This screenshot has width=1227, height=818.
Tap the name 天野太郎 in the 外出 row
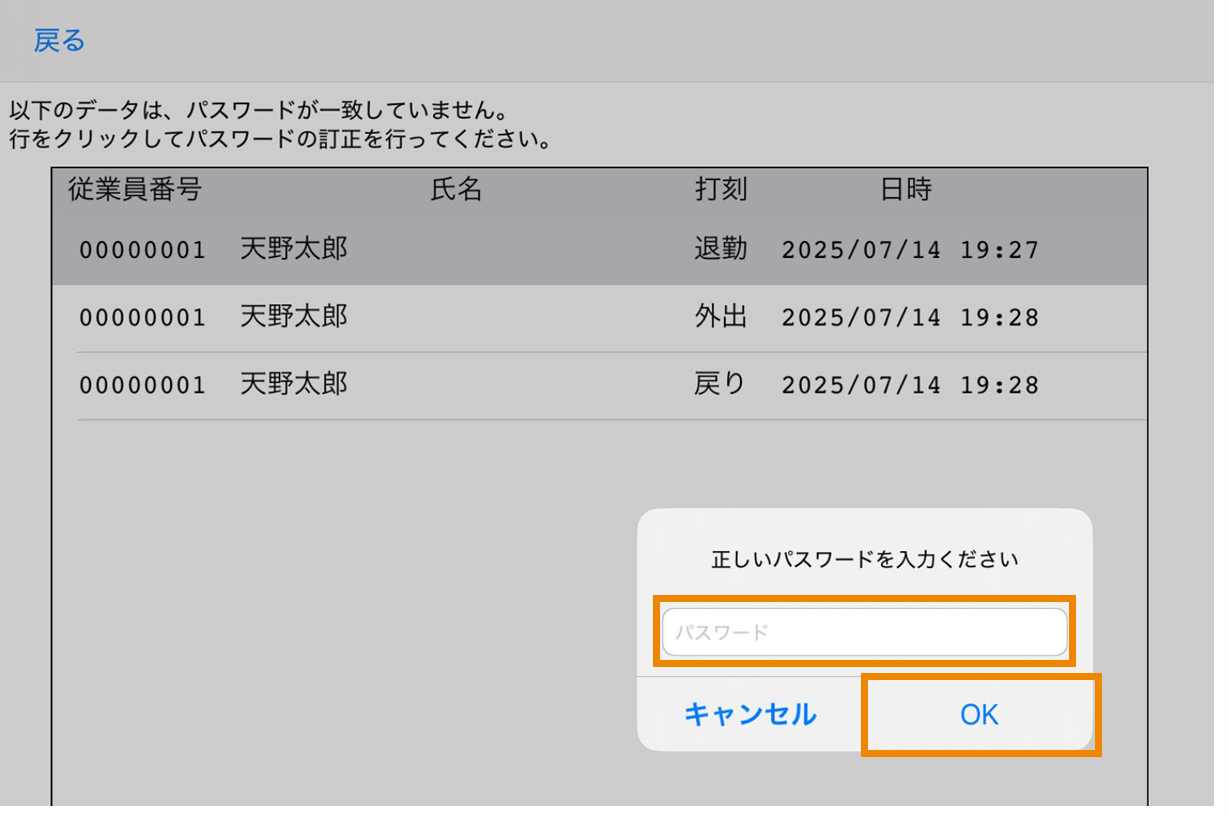click(x=294, y=317)
